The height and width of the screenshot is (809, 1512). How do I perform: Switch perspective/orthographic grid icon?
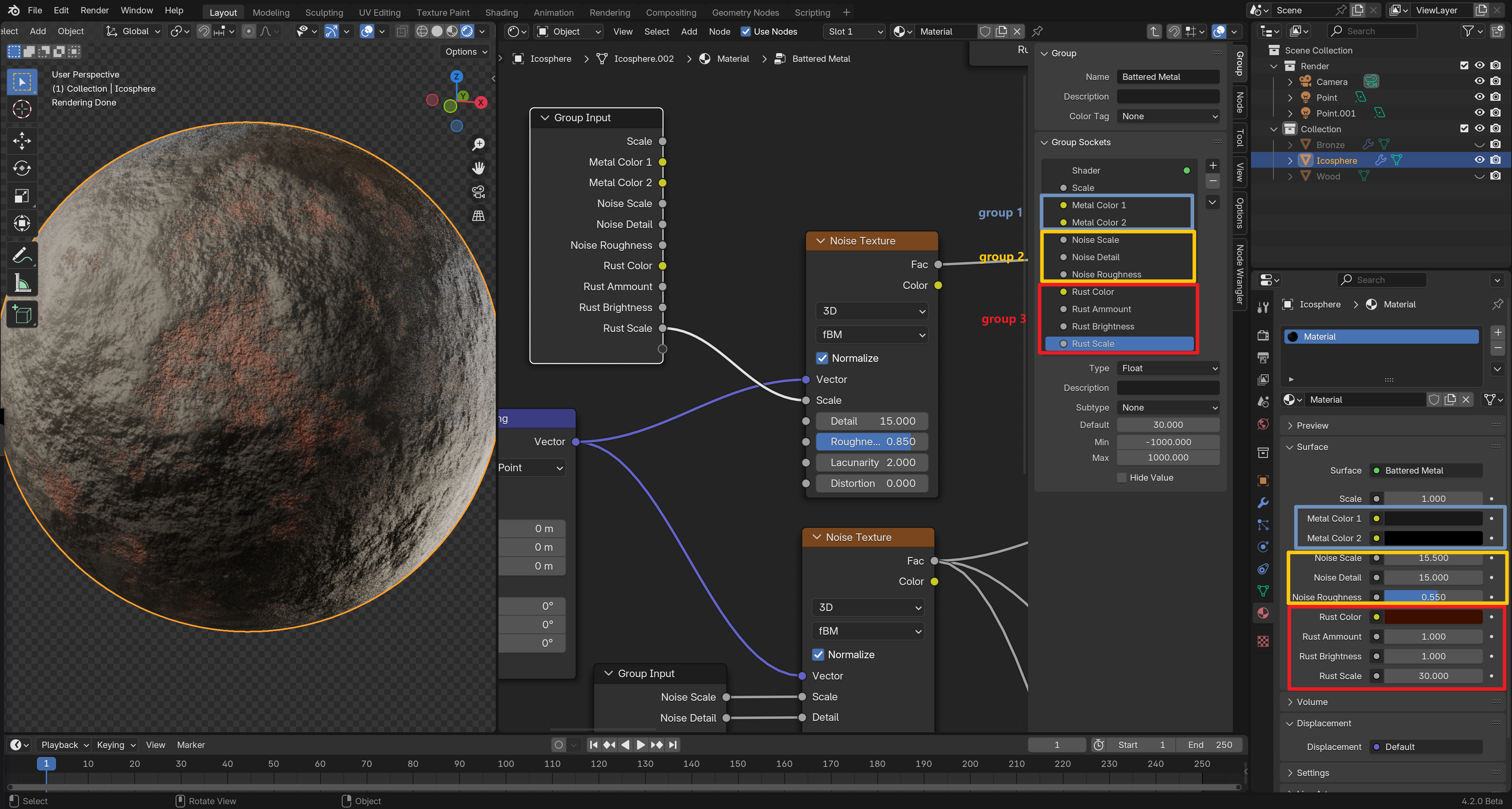point(478,216)
